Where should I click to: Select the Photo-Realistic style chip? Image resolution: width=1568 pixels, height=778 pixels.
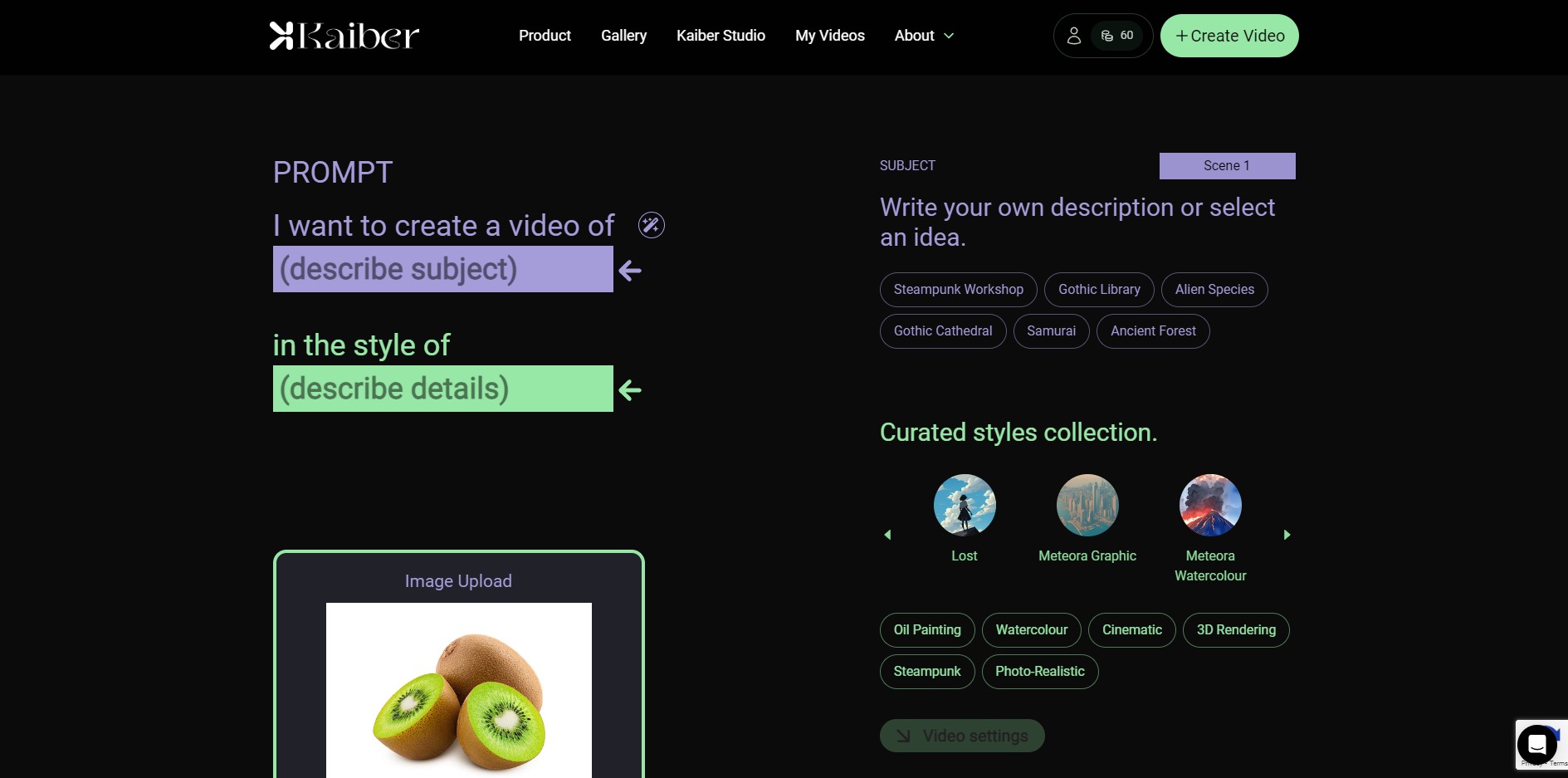[x=1040, y=672]
